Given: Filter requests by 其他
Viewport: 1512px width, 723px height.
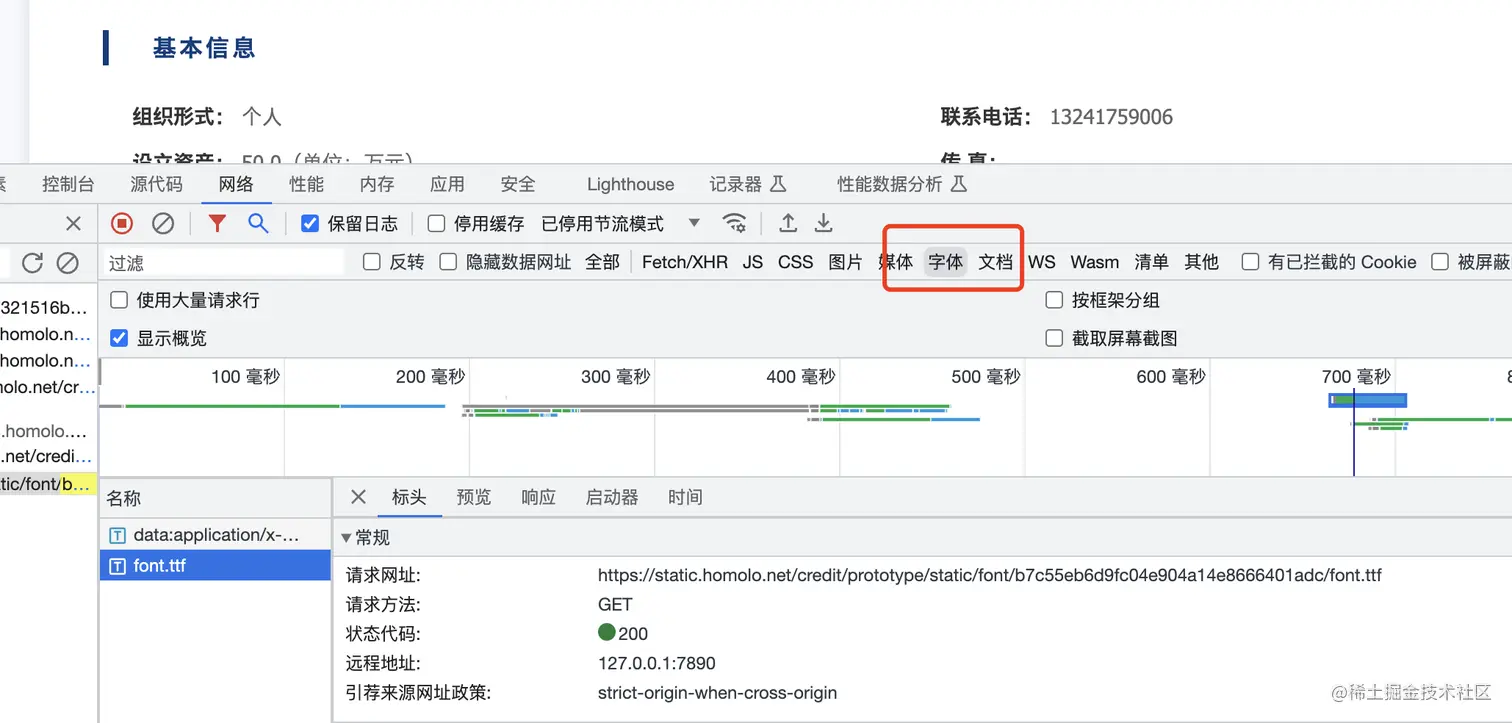Looking at the screenshot, I should (x=1202, y=262).
